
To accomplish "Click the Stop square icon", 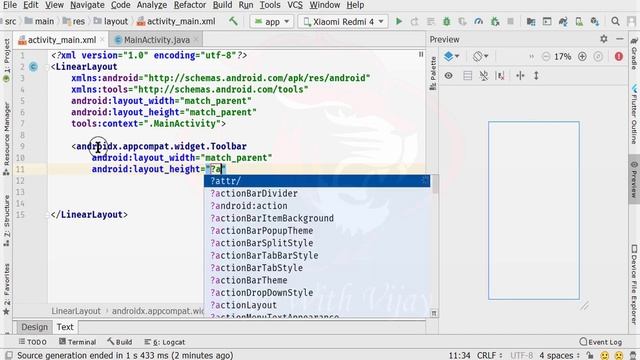I will point(510,22).
